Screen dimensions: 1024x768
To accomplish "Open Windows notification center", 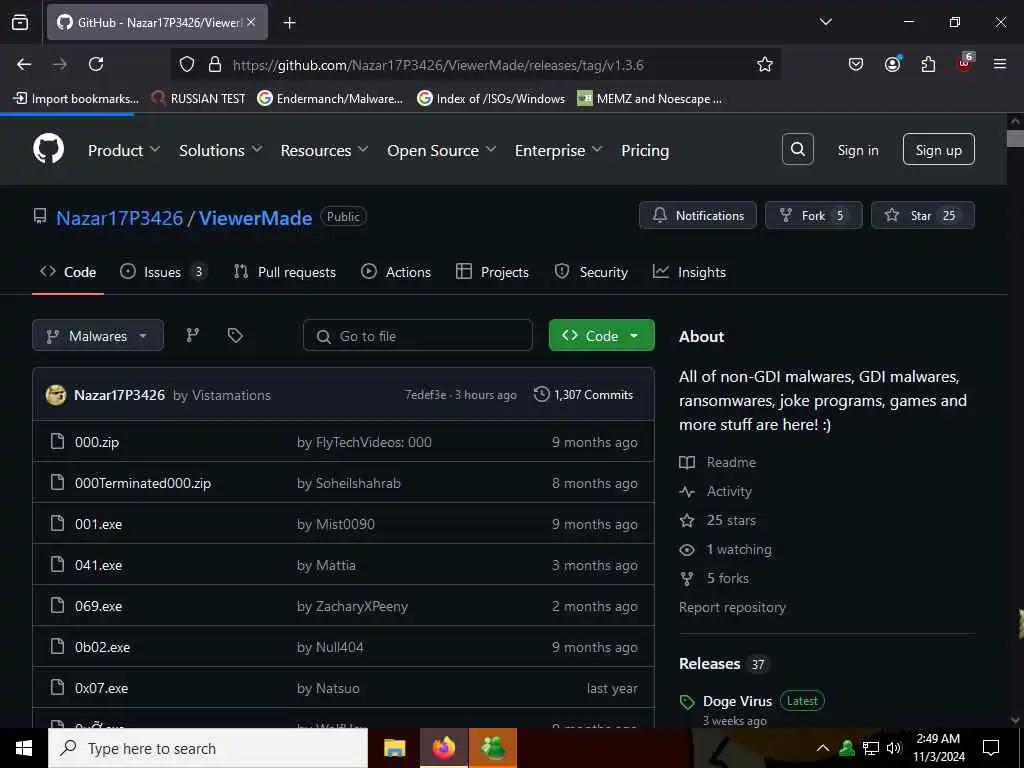I will point(991,748).
